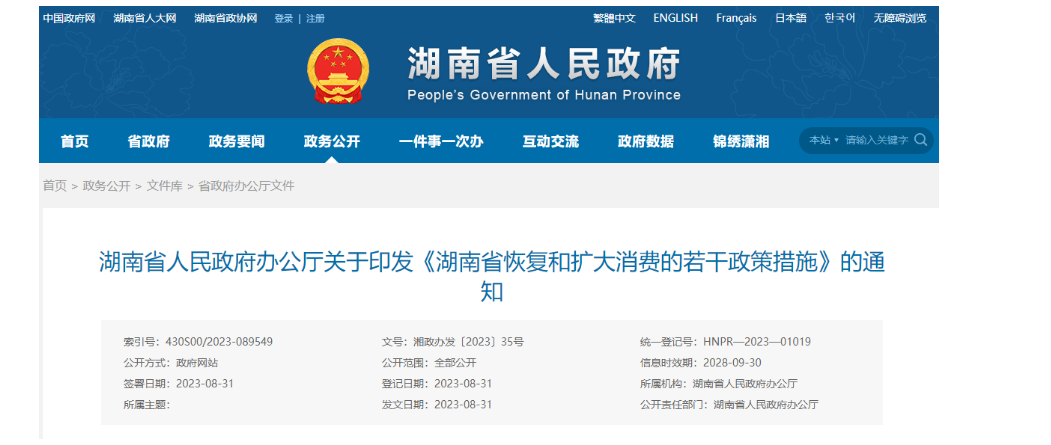The height and width of the screenshot is (445, 1051).
Task: Open the 锦绣潇湘 section
Action: point(740,141)
